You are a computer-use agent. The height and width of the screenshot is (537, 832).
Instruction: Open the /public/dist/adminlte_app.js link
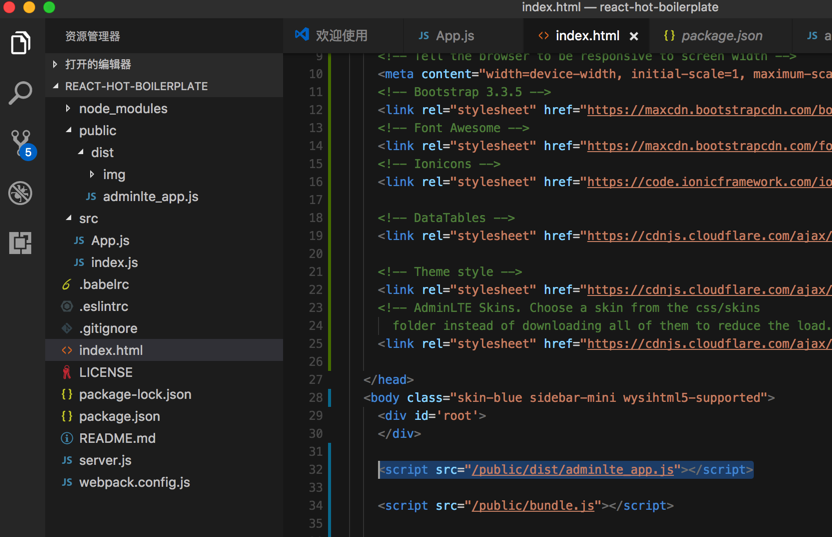pyautogui.click(x=575, y=470)
